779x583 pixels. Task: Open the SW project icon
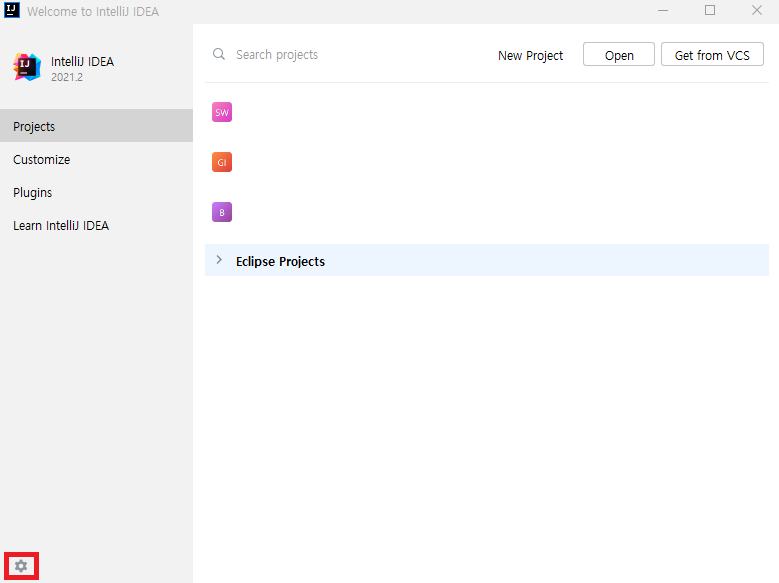[222, 112]
